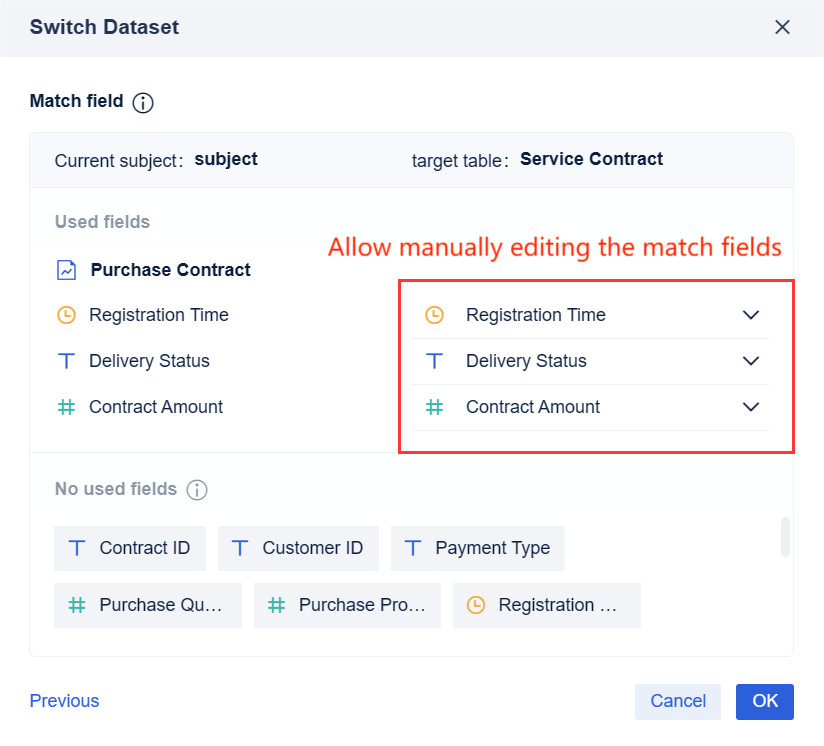Viewport: 824px width, 746px height.
Task: Click the Previous link
Action: click(x=64, y=701)
